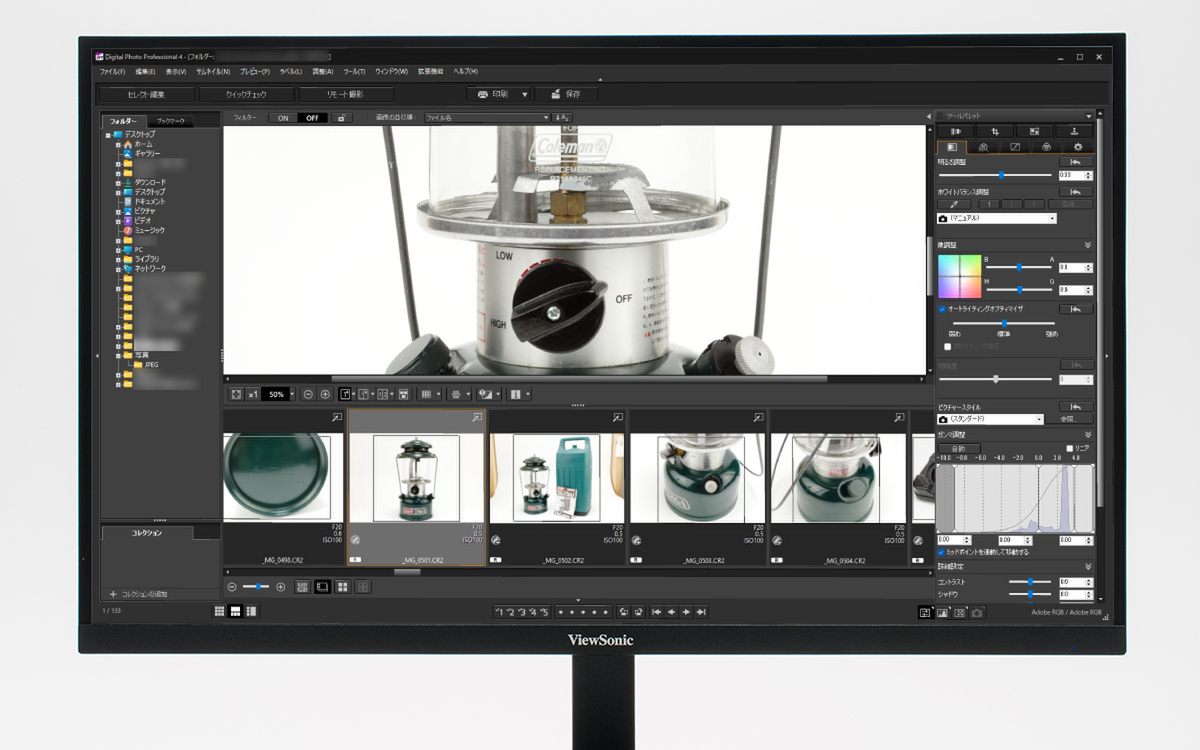Turn the filter ON
The image size is (1200, 750).
(283, 118)
